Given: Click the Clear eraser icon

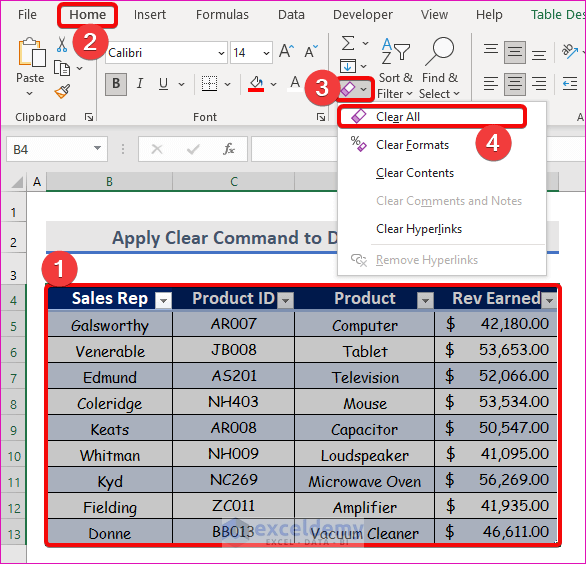Looking at the screenshot, I should tap(348, 89).
